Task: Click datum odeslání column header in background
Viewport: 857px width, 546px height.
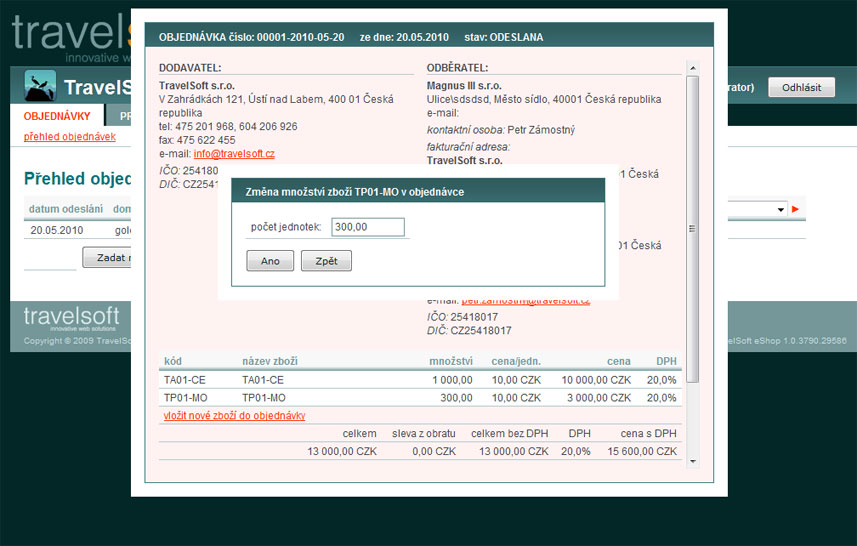Action: (66, 209)
